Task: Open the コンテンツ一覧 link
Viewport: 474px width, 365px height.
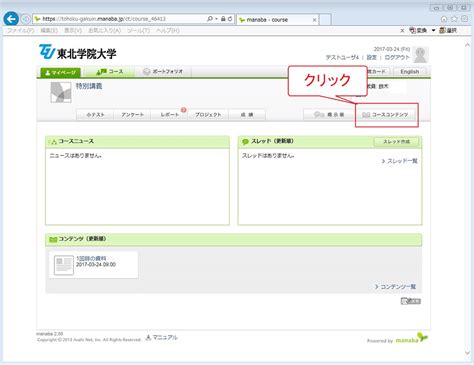Action: point(395,287)
